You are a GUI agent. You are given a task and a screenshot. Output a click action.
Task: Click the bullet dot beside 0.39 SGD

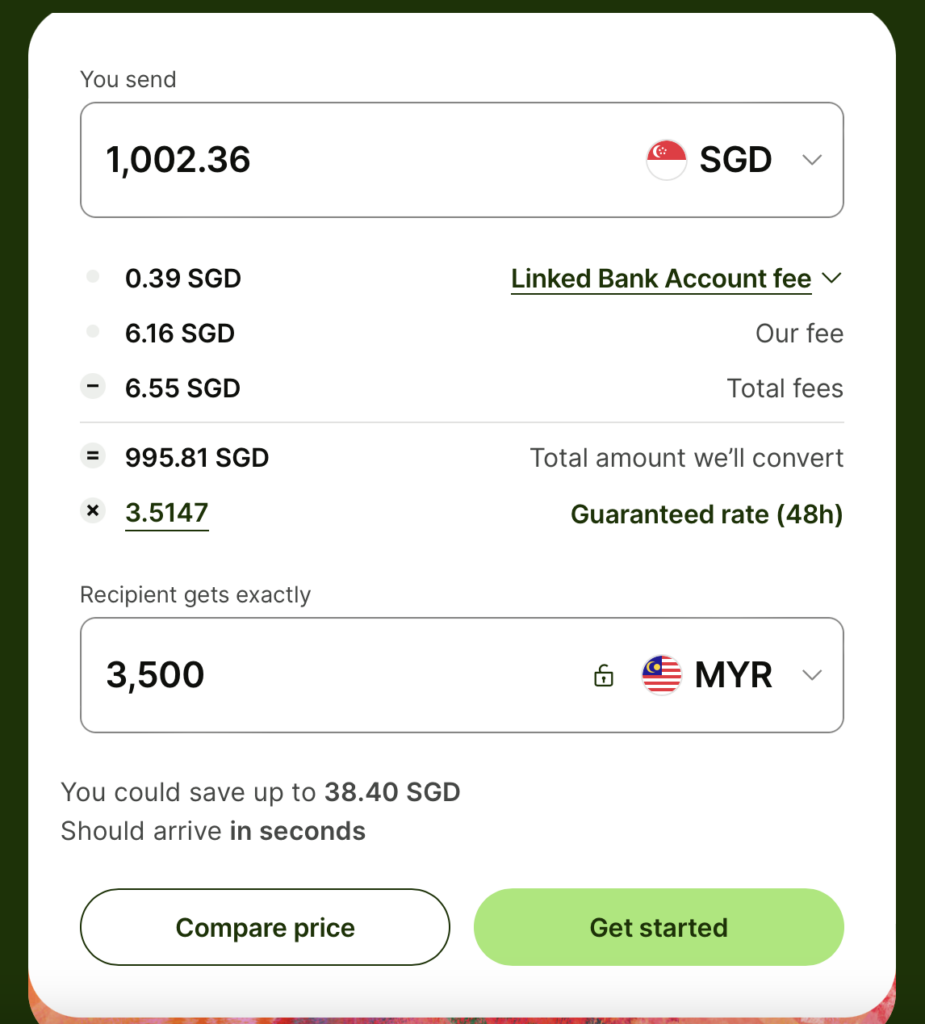(92, 277)
